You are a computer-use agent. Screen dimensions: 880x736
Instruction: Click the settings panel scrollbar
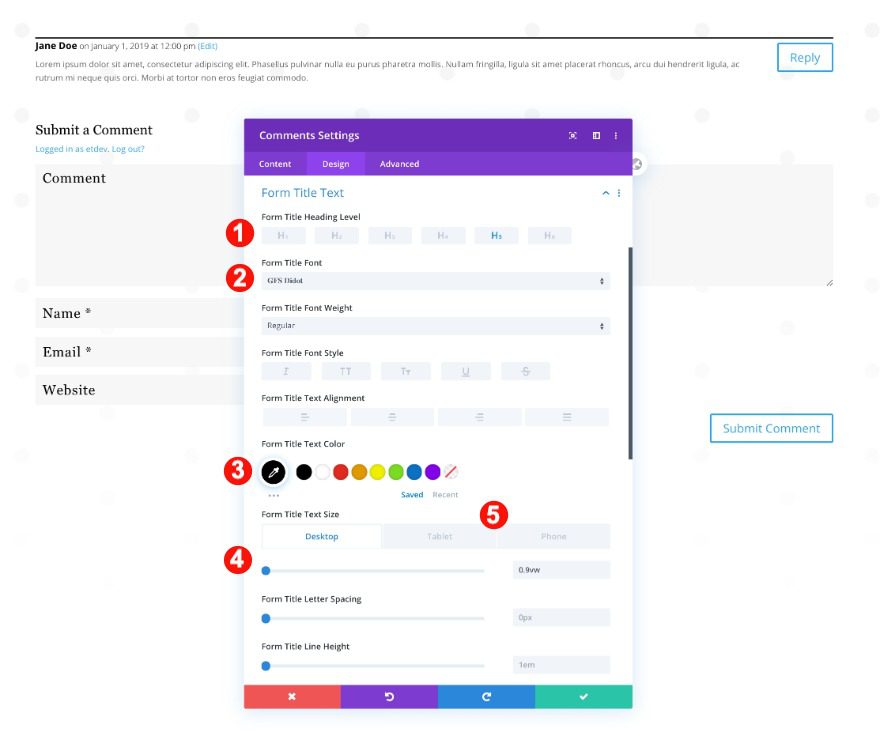(x=630, y=353)
